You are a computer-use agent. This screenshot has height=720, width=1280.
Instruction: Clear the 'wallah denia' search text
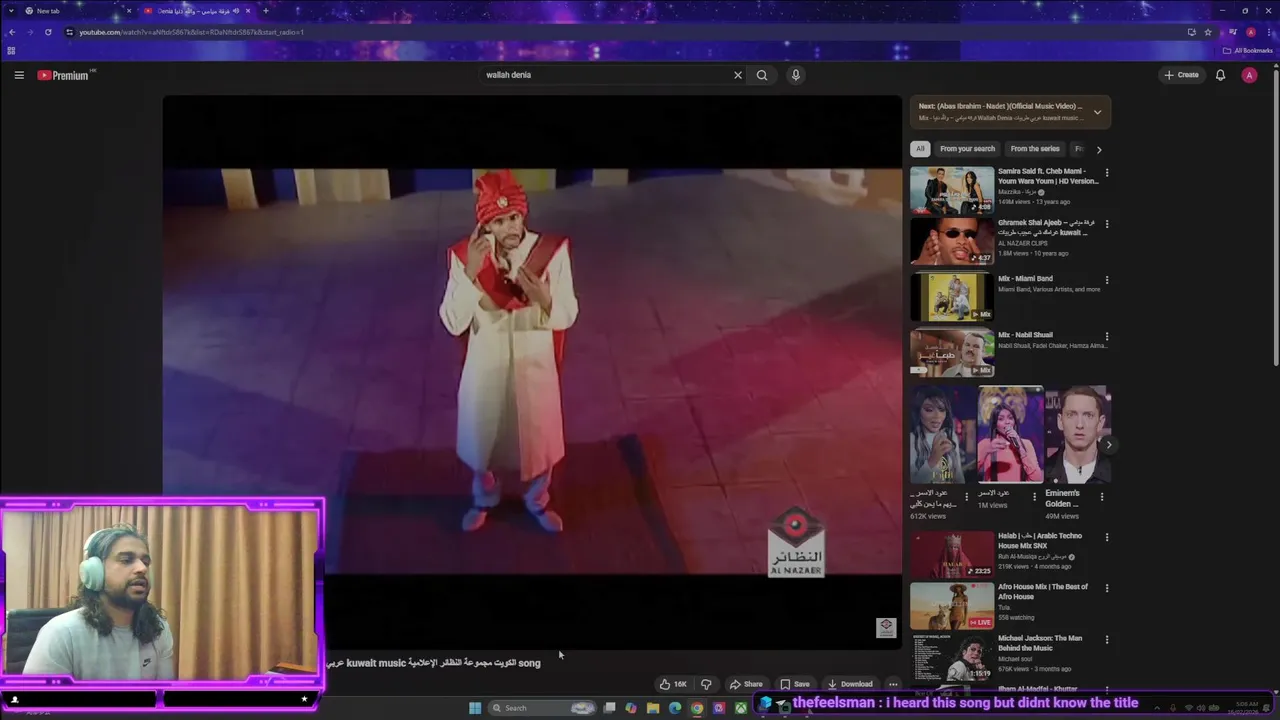(x=738, y=75)
